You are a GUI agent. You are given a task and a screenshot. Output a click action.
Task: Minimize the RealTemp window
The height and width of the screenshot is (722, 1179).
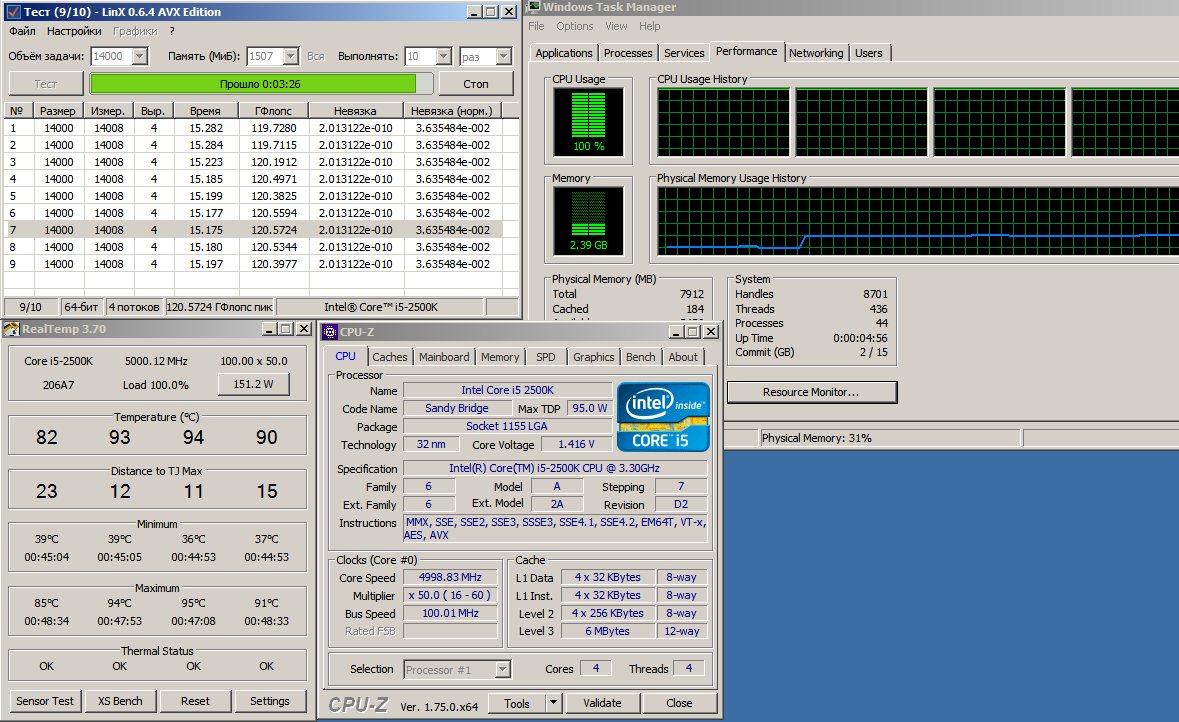coord(269,329)
